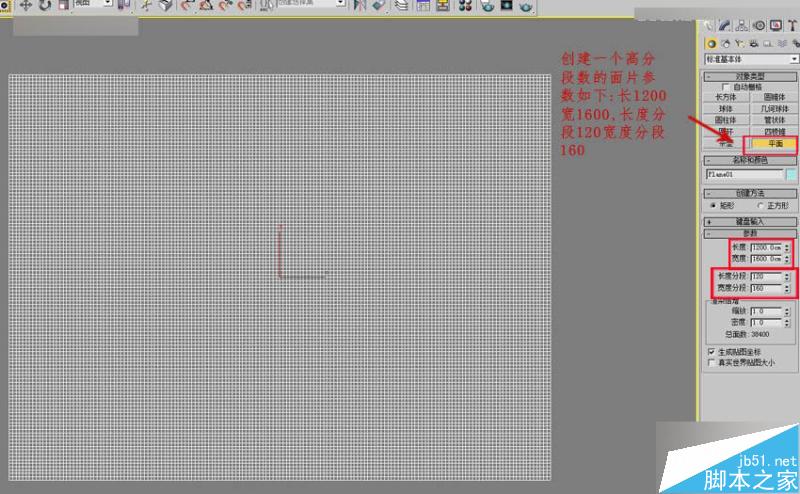The image size is (800, 494).
Task: Collapse the 对象类型 rollout
Action: click(x=750, y=77)
